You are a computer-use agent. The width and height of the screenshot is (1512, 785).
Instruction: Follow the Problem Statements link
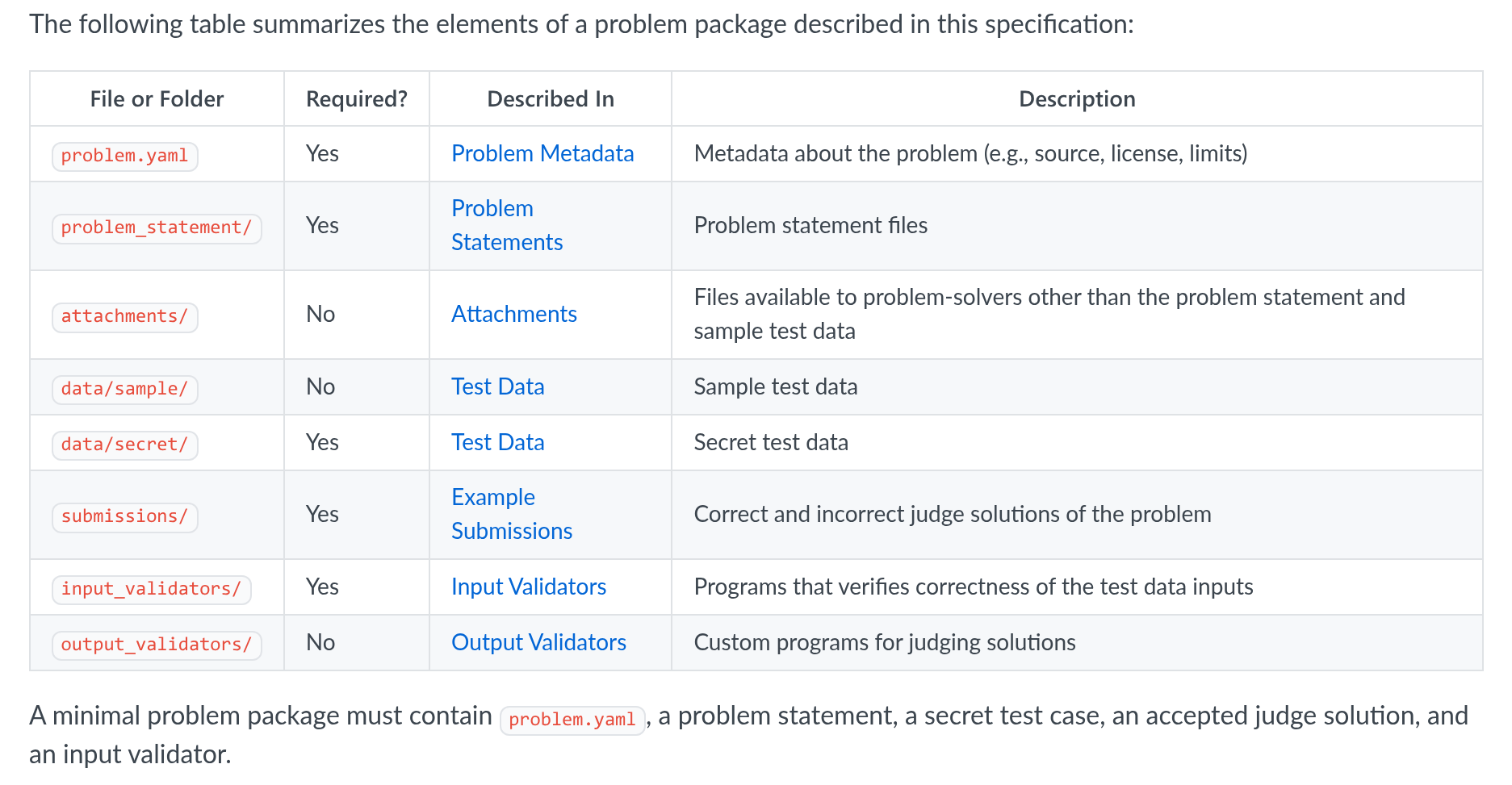(x=506, y=225)
